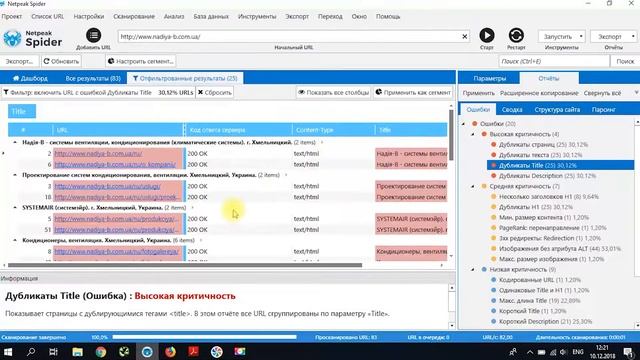Collapse Высокая критичность (4) node
The height and width of the screenshot is (360, 640).
473,134
